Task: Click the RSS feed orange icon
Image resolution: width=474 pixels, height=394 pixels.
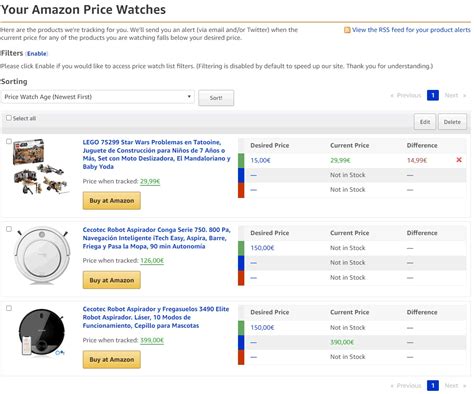Action: (347, 30)
